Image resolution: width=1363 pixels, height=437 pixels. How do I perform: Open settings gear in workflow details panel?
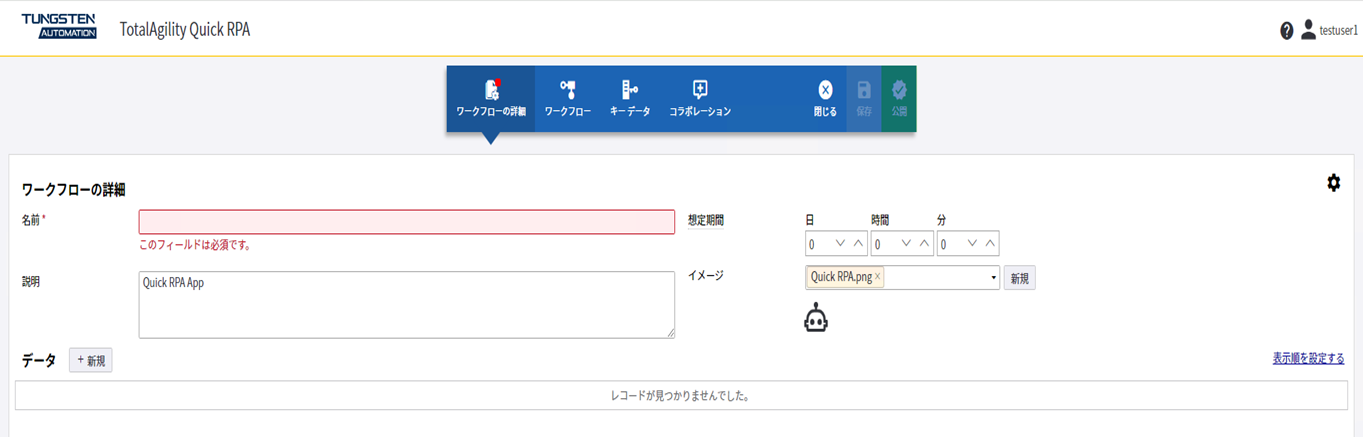click(1333, 182)
